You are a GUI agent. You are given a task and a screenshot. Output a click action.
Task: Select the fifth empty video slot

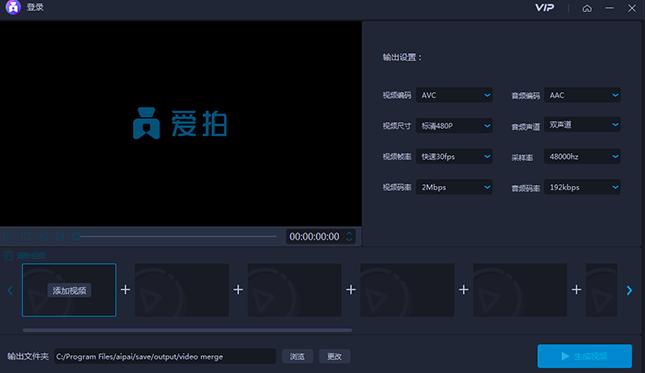click(520, 290)
